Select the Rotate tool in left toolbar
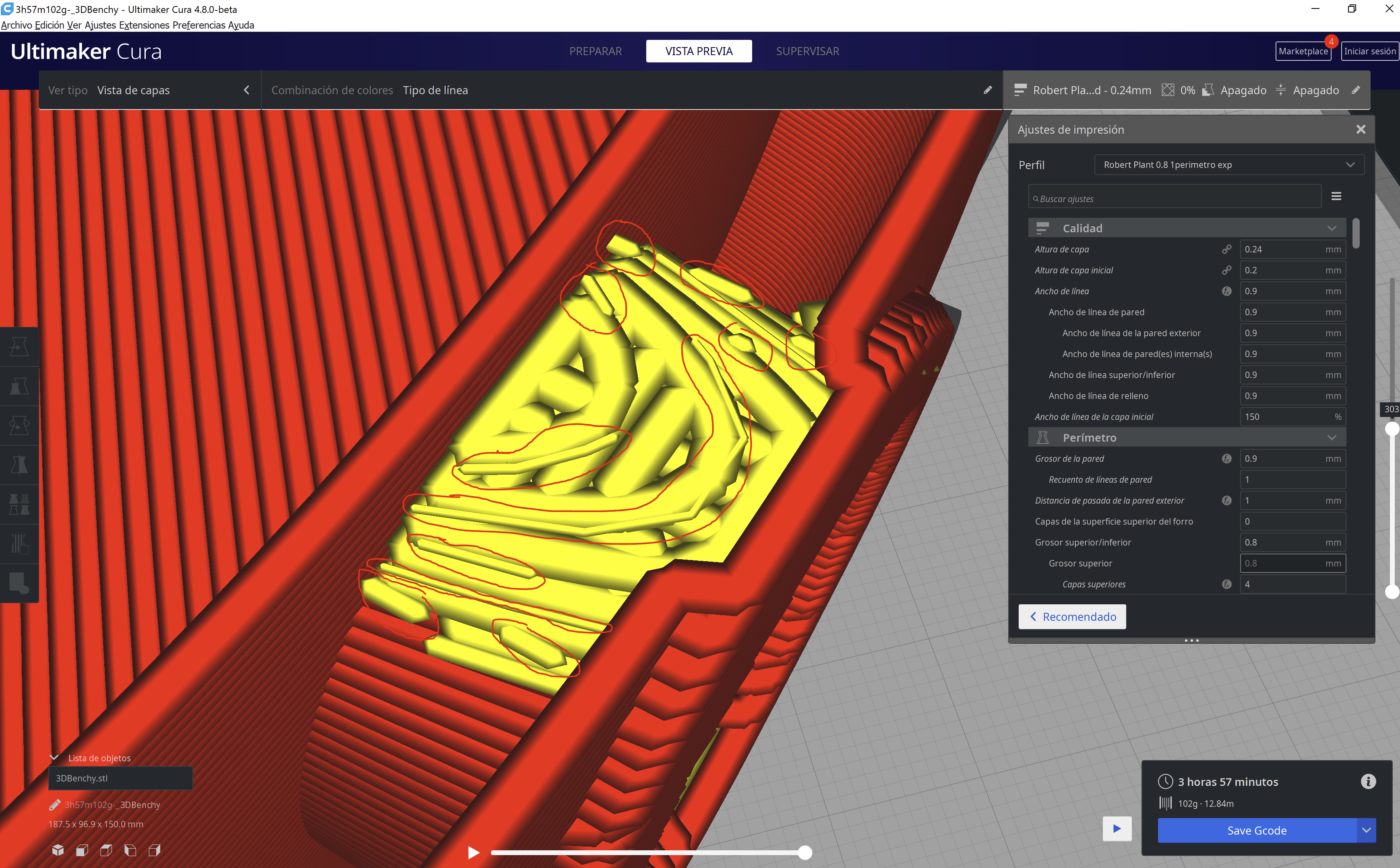Image resolution: width=1400 pixels, height=868 pixels. tap(19, 426)
